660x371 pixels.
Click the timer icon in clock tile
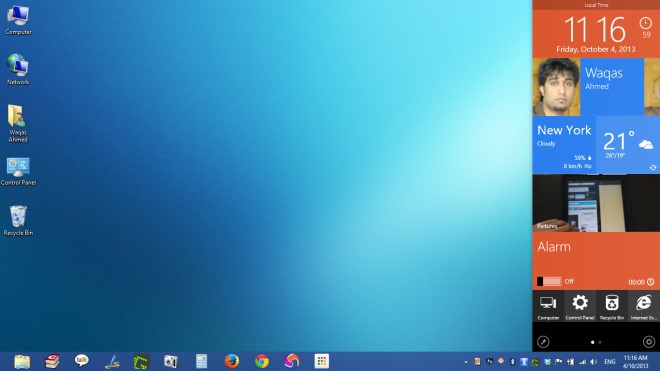(646, 23)
